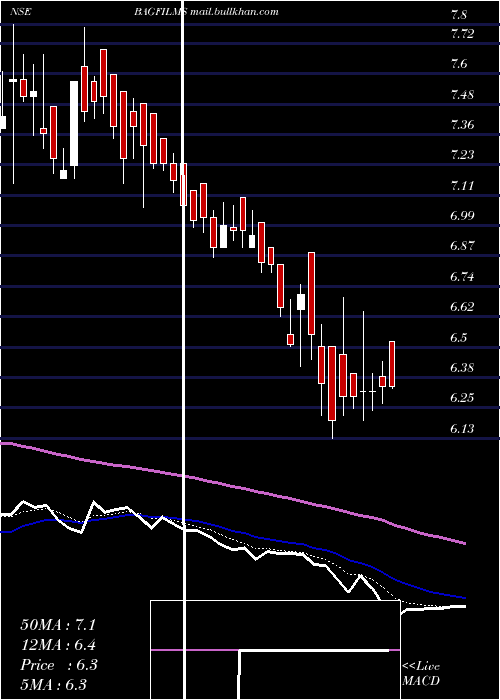Click the 5MA : 6.3 readout
Viewport: 500px width, 700px height.
pyautogui.click(x=53, y=684)
